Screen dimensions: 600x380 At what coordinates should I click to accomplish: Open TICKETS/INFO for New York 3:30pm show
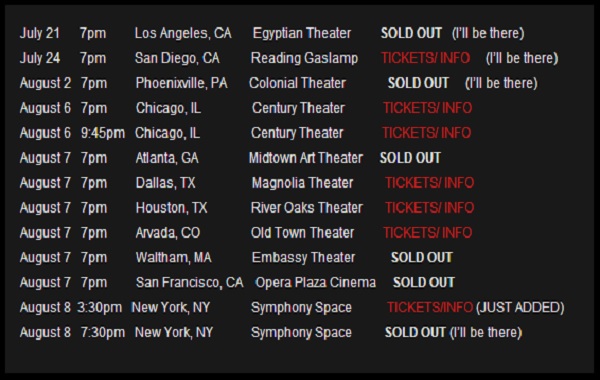(x=430, y=307)
